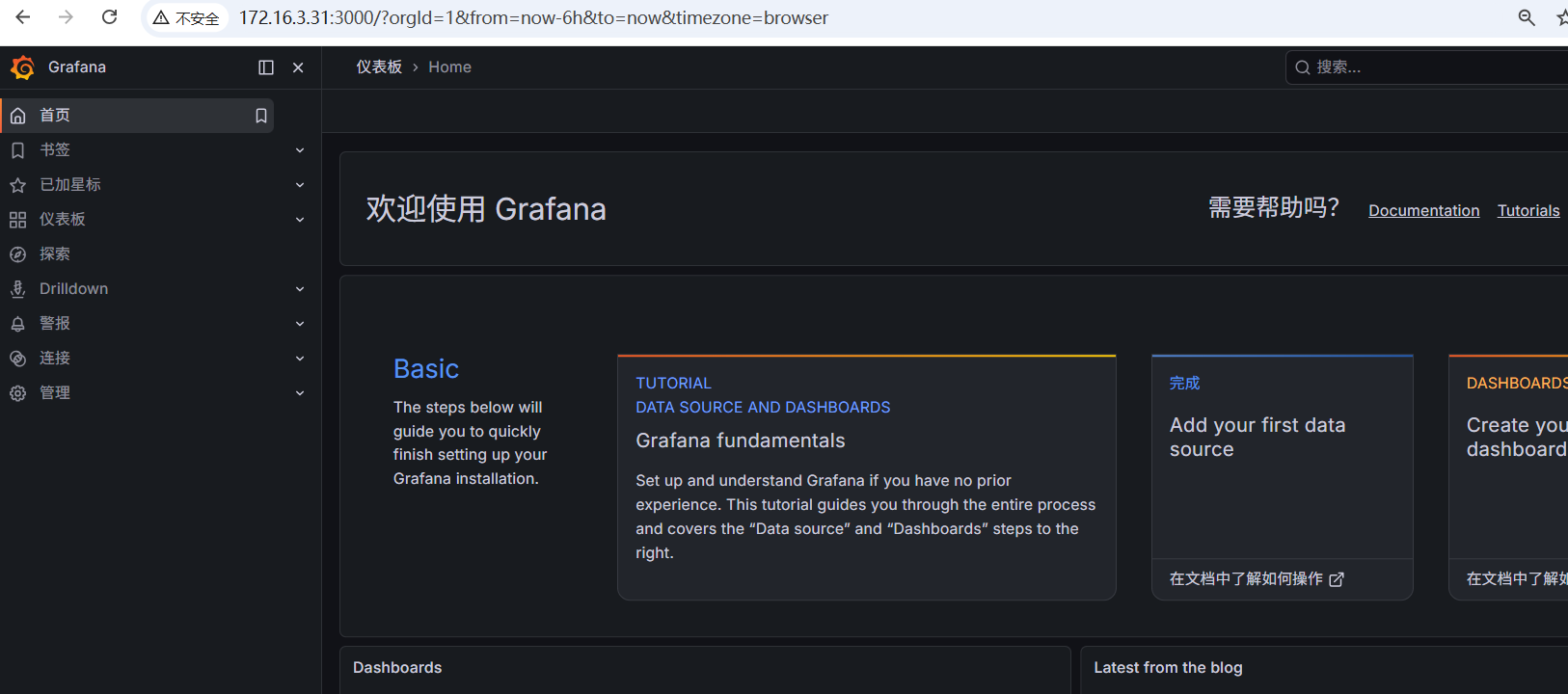This screenshot has width=1568, height=694.
Task: Focus the 搜索 search field
Action: (1427, 67)
